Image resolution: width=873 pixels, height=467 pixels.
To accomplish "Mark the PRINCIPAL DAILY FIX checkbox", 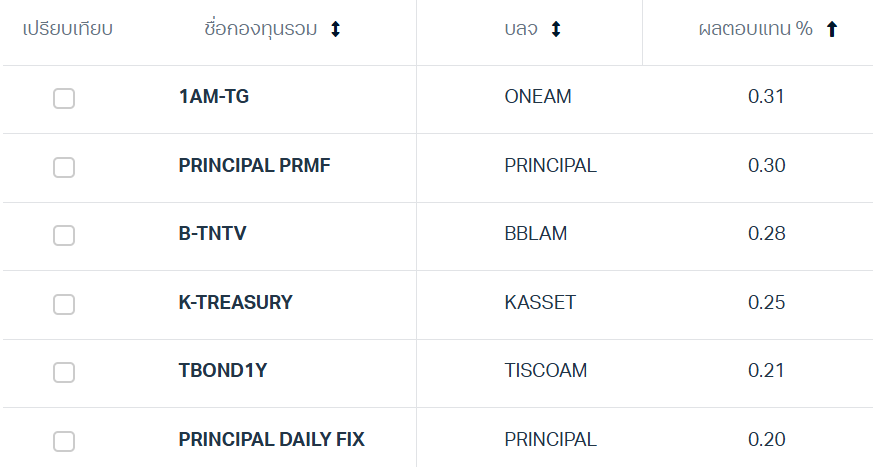I will click(x=64, y=441).
